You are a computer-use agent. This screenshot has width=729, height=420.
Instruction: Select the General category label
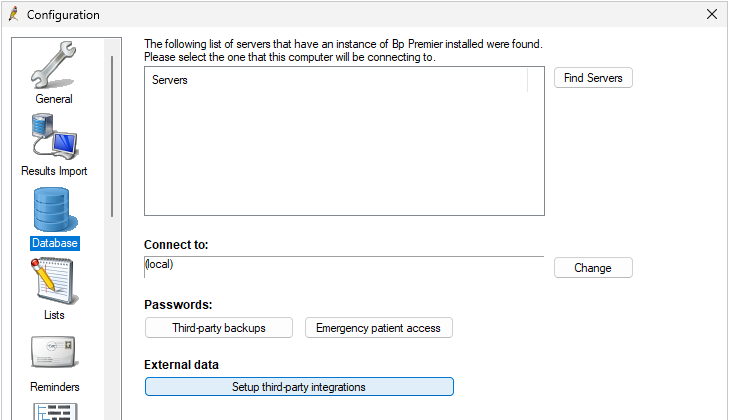tap(54, 99)
